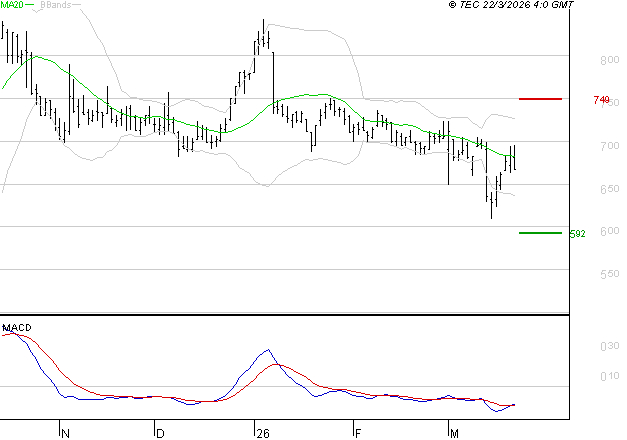This screenshot has width=627, height=440.
Task: Click the TEC copyright timestamp text
Action: pyautogui.click(x=511, y=5)
